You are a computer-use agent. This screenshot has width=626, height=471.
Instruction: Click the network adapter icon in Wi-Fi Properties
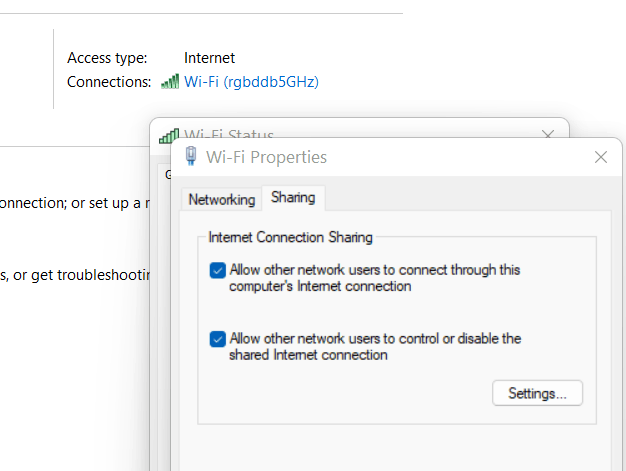click(191, 156)
